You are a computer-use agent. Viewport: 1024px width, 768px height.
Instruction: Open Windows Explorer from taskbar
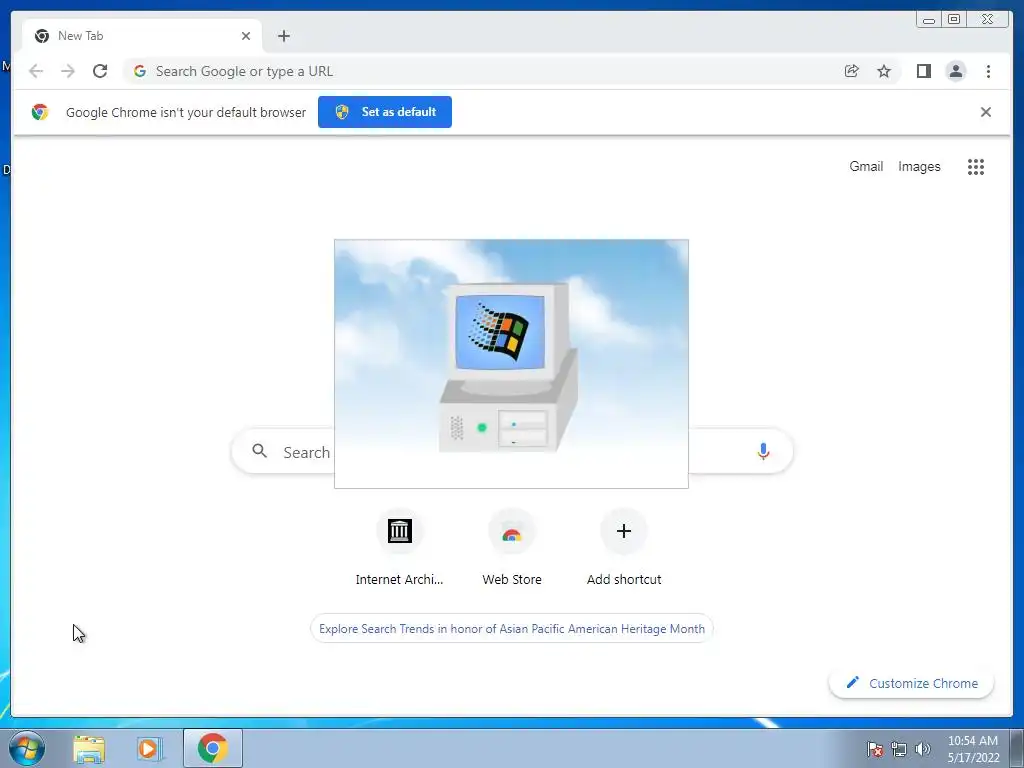pos(89,748)
